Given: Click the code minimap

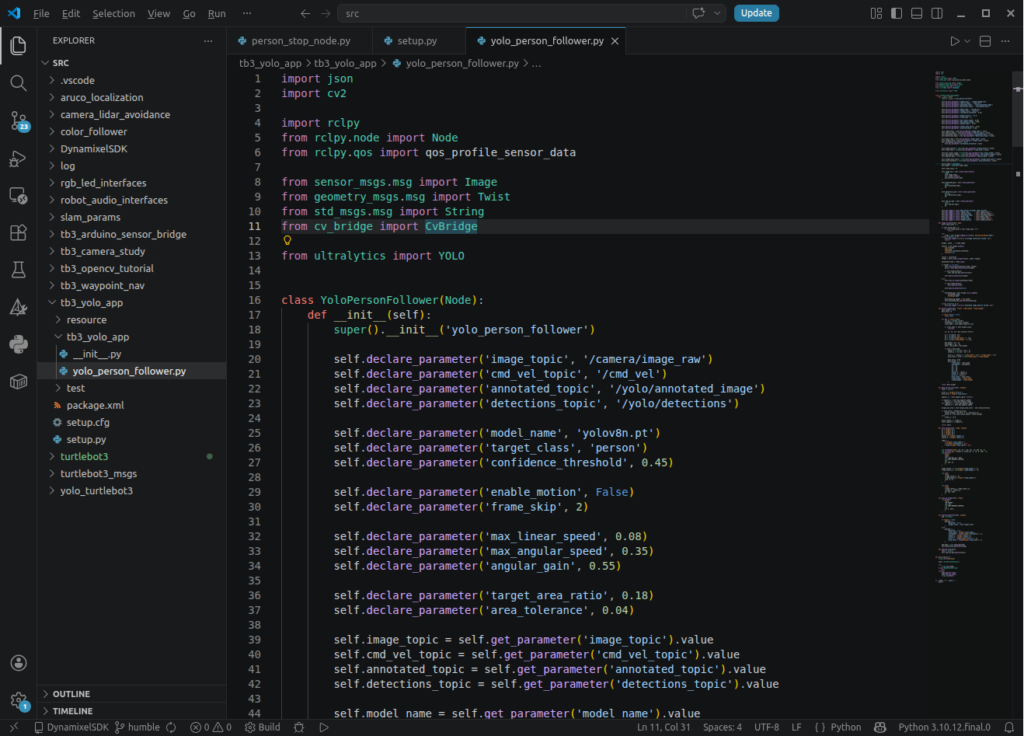Looking at the screenshot, I should click(x=970, y=327).
